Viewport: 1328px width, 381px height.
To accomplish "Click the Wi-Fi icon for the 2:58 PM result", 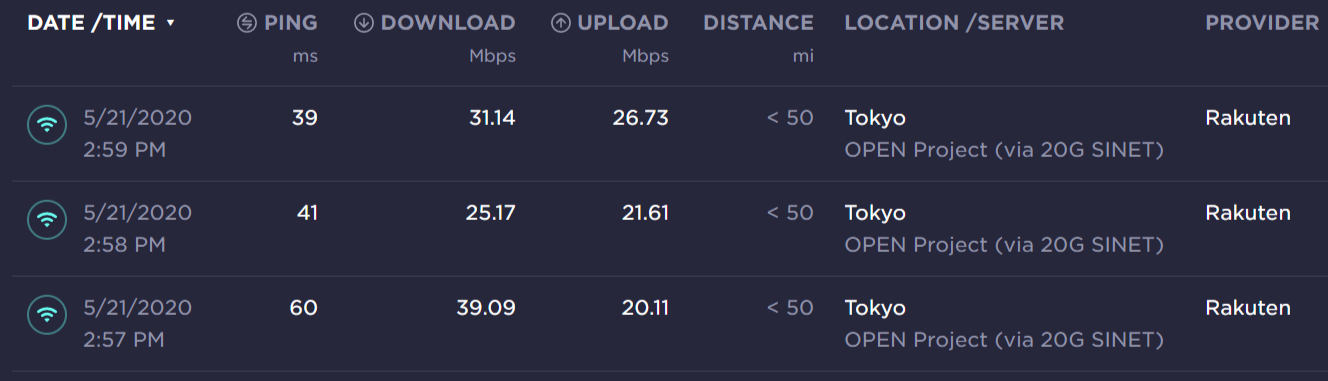I will click(x=46, y=220).
